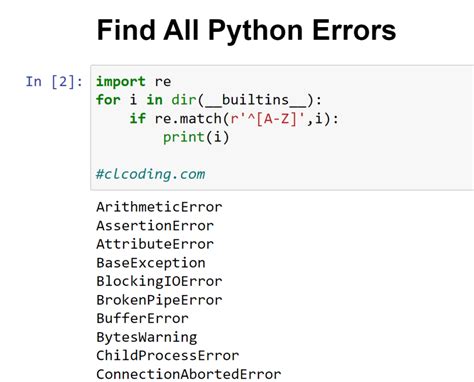Screen dimensions: 474x382
Task: Select BytesWarning output line
Action: pos(146,337)
